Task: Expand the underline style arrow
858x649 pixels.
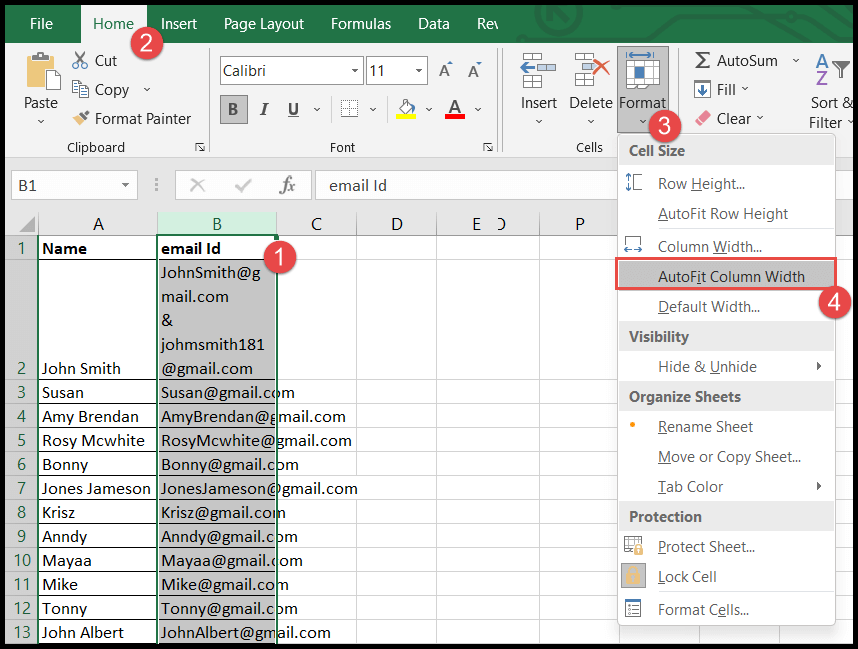Action: (x=317, y=109)
